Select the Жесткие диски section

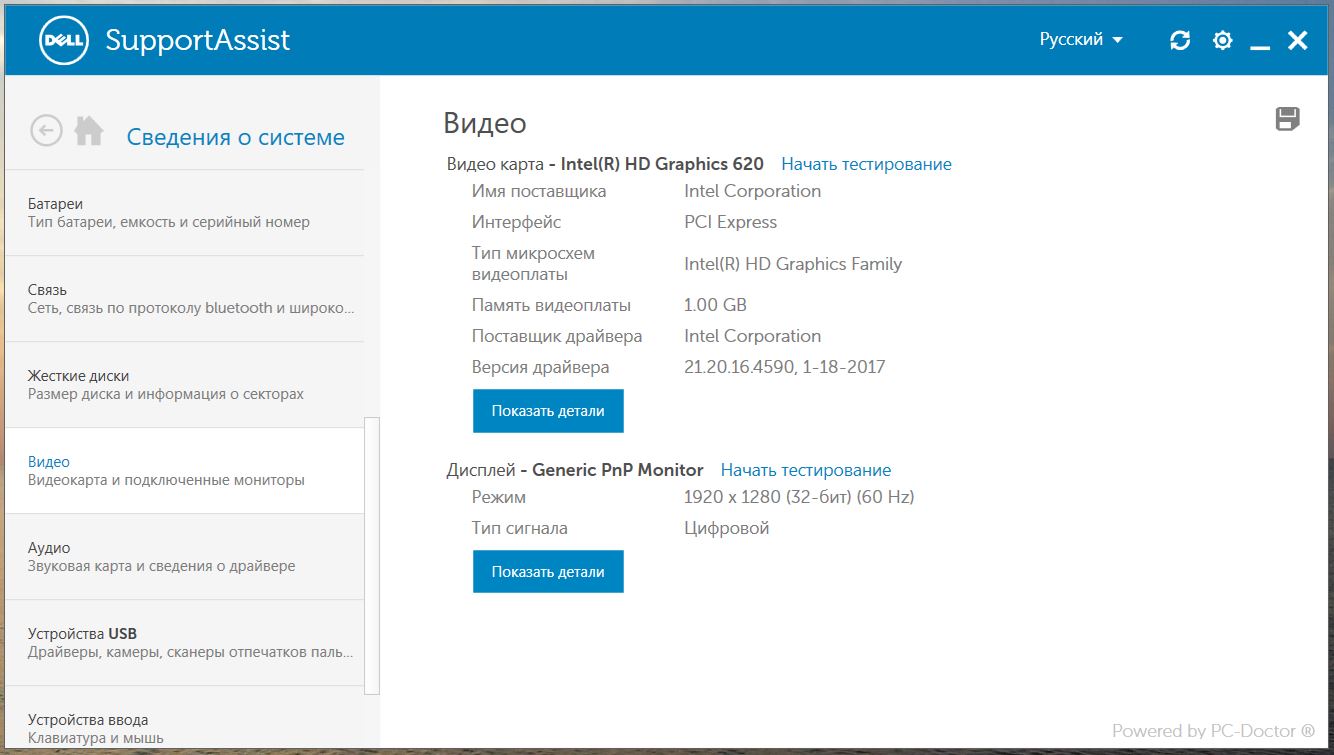[185, 385]
